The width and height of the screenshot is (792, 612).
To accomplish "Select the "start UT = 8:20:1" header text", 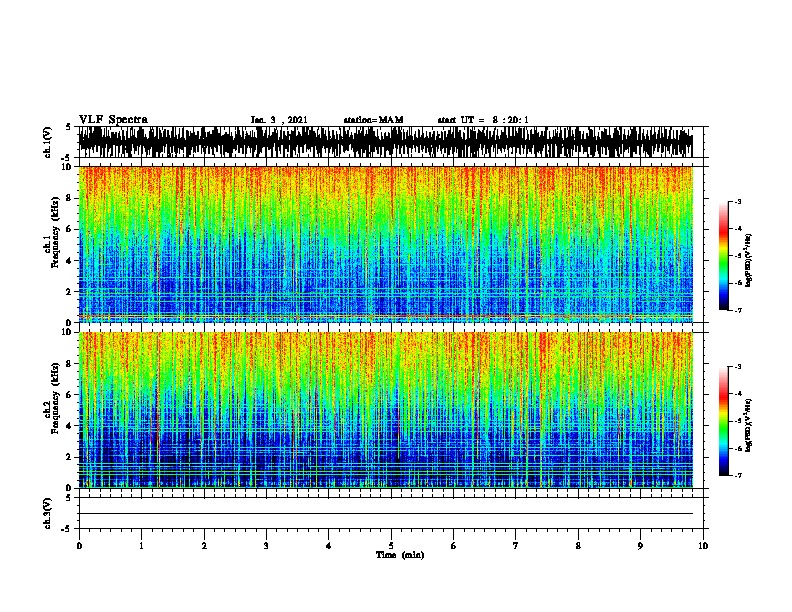I will tap(483, 120).
